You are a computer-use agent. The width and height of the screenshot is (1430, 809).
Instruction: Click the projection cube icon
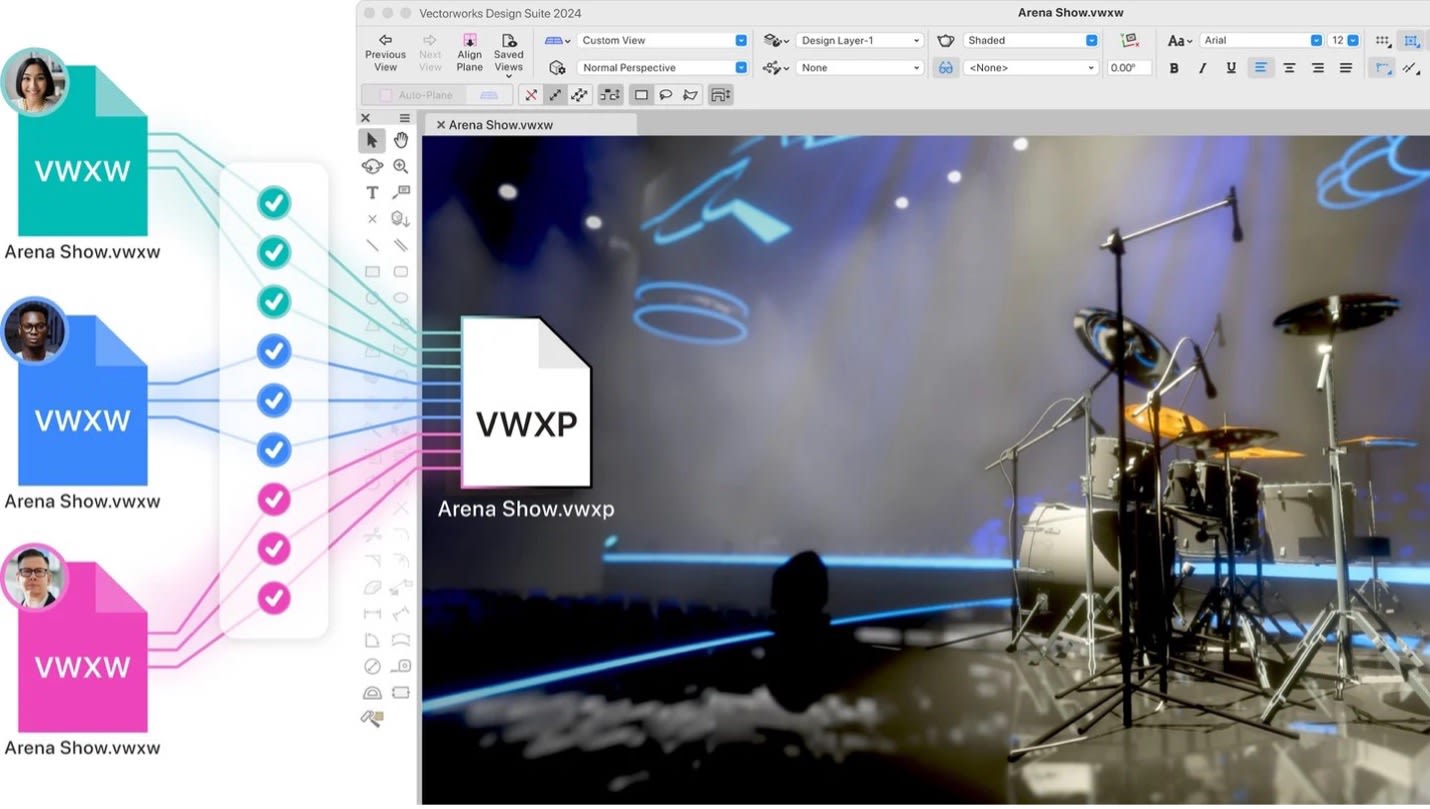click(557, 67)
